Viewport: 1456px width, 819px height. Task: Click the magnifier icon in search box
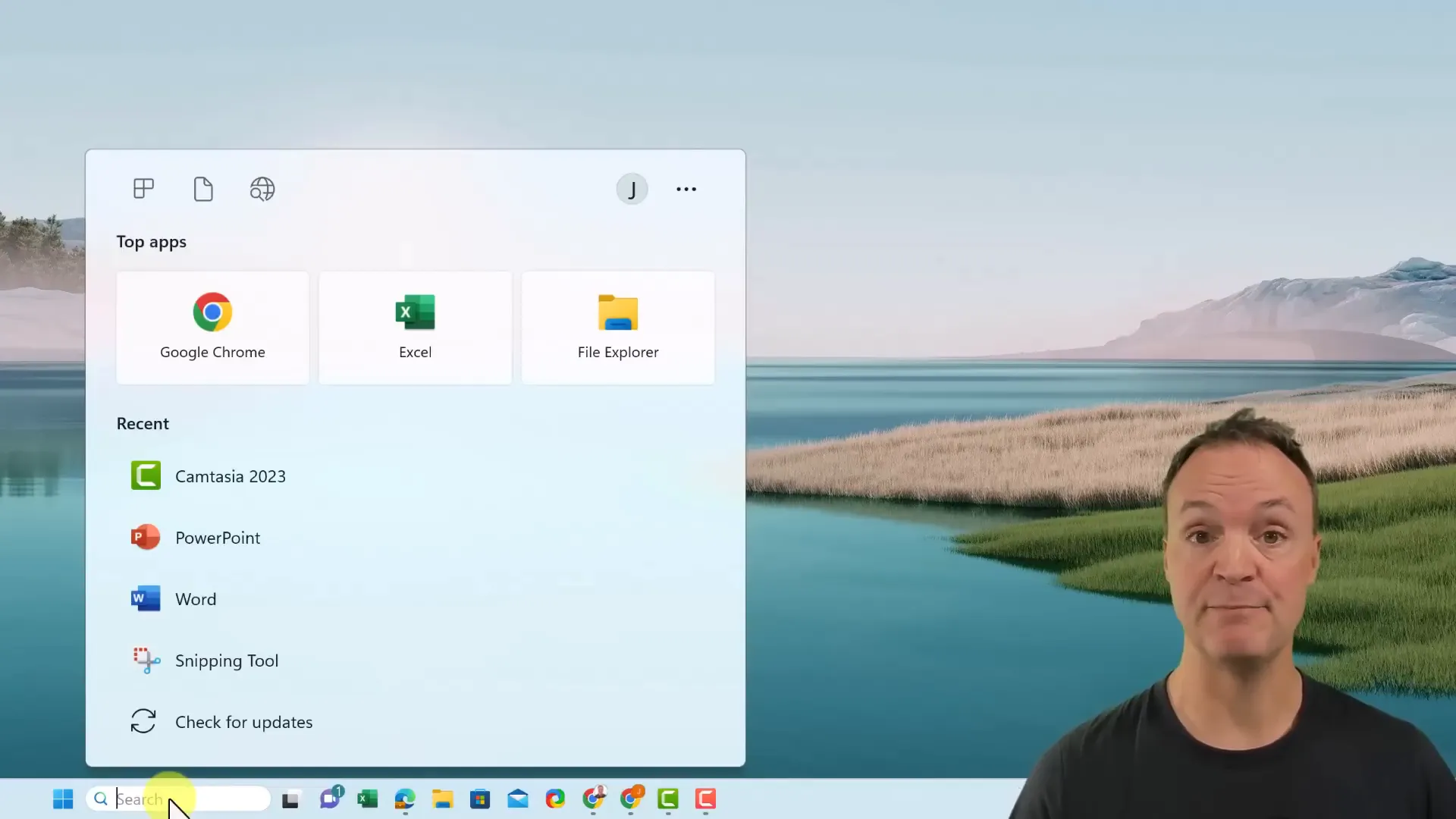(101, 799)
